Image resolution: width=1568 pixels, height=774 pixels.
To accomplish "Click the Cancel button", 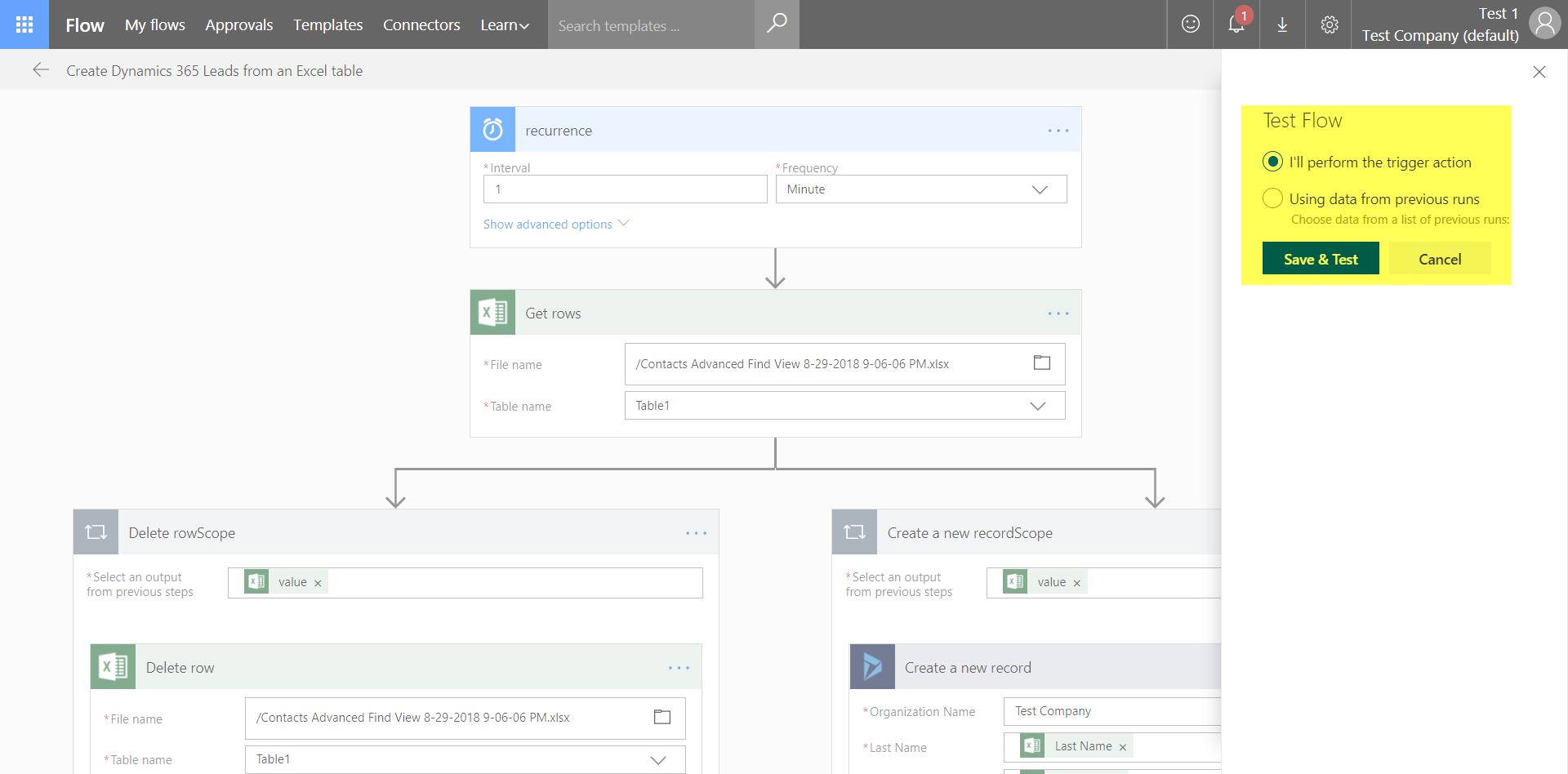I will [1440, 259].
